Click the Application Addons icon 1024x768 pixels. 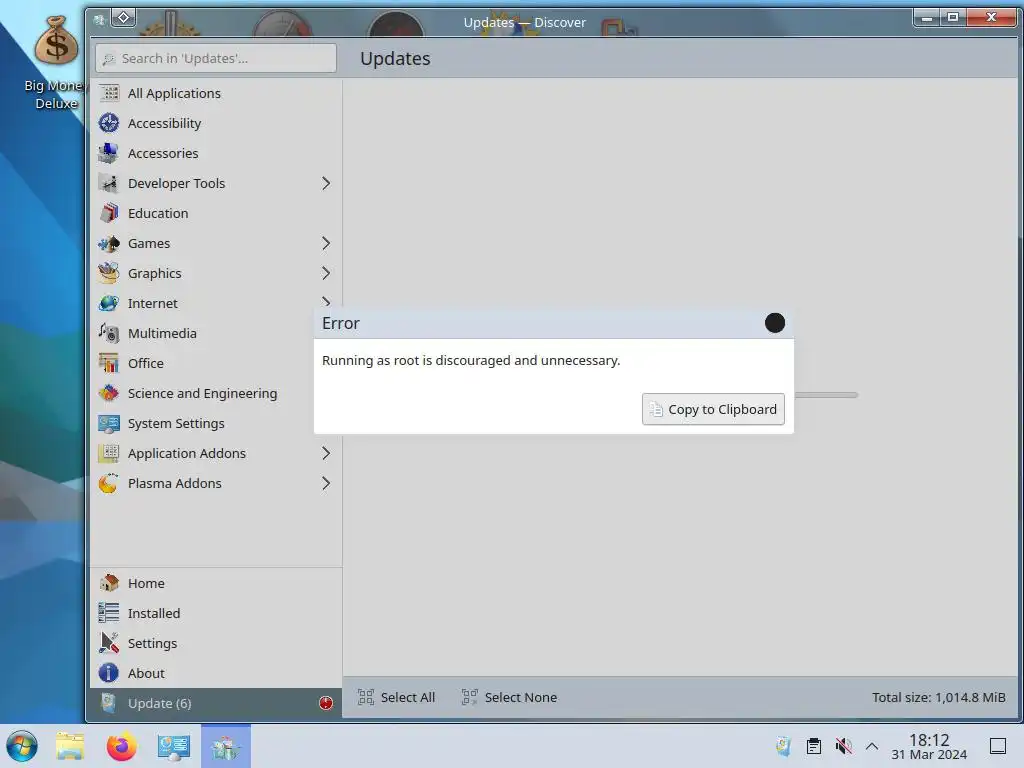(109, 454)
